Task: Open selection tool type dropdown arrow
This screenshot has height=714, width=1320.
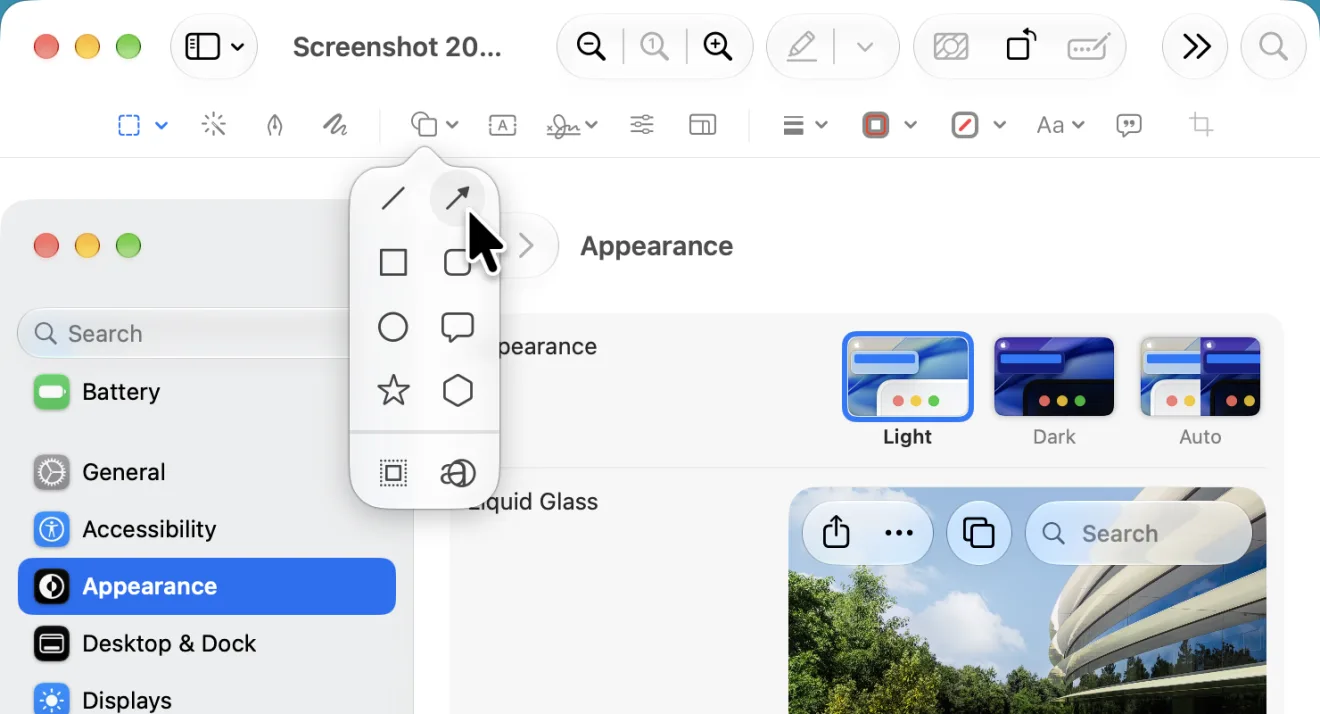Action: click(x=161, y=125)
